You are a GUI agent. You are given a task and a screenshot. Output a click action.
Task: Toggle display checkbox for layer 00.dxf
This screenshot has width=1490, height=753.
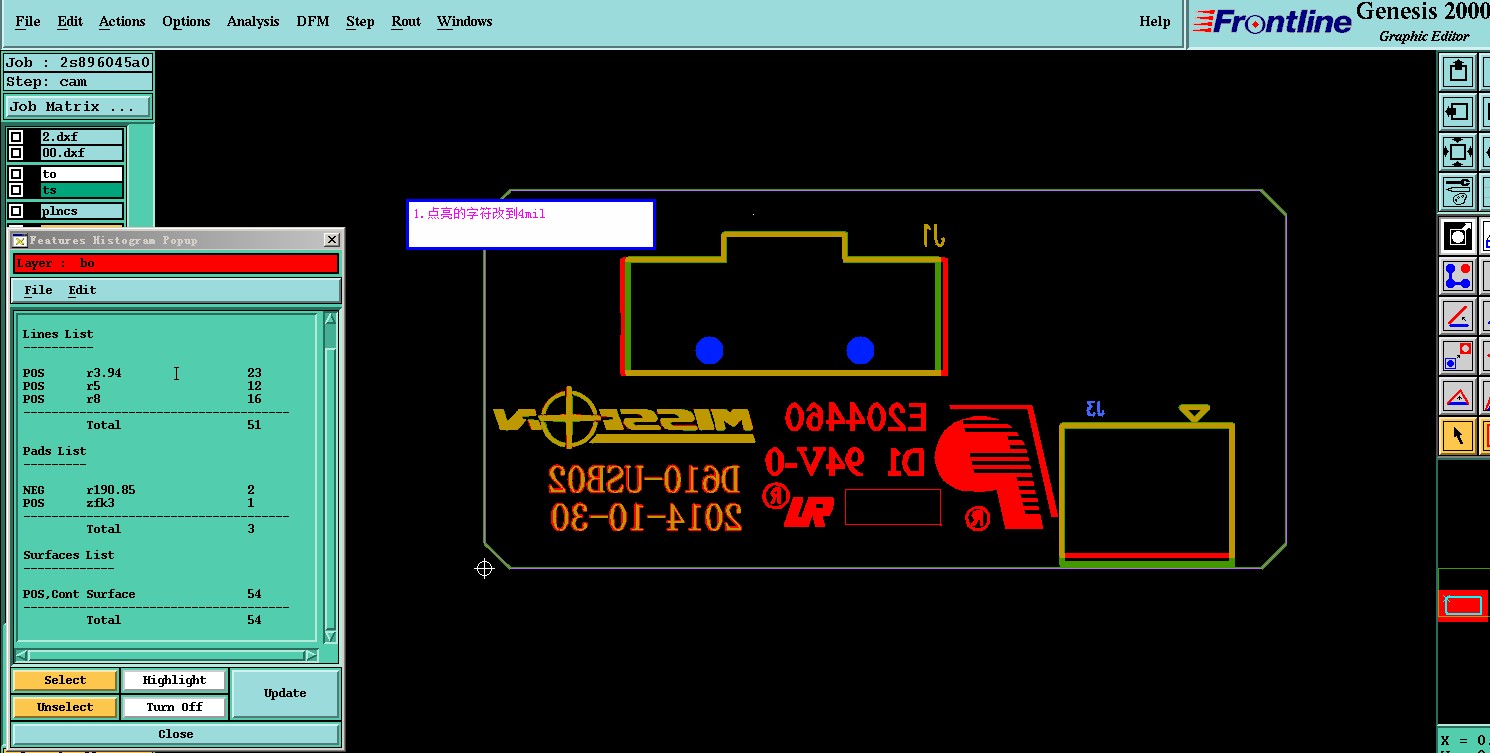click(16, 153)
